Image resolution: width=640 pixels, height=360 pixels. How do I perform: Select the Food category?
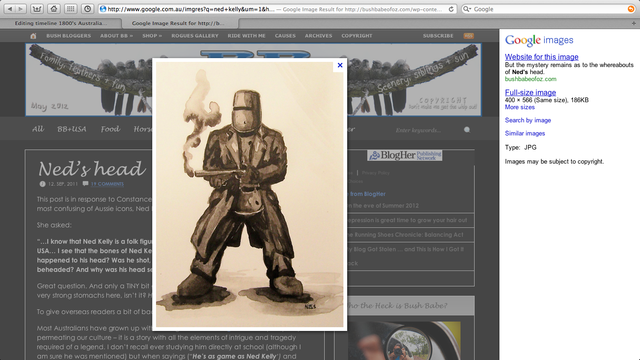(x=110, y=129)
